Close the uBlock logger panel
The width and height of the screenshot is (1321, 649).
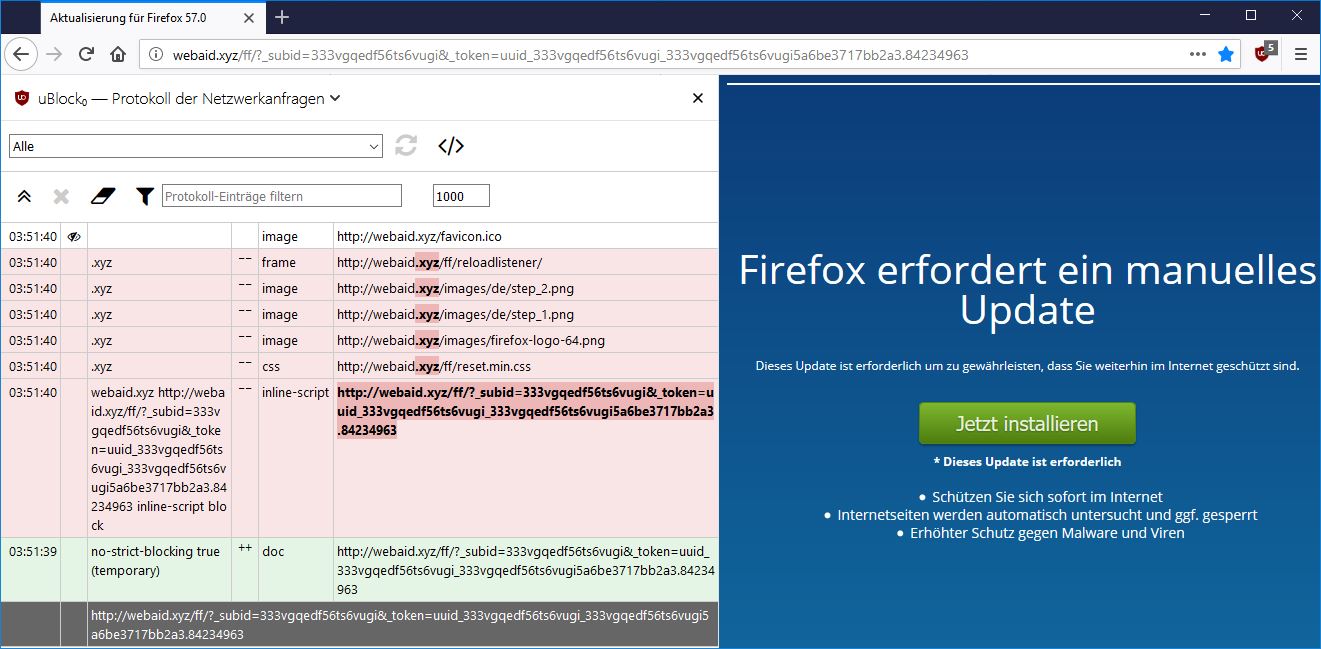(x=698, y=98)
